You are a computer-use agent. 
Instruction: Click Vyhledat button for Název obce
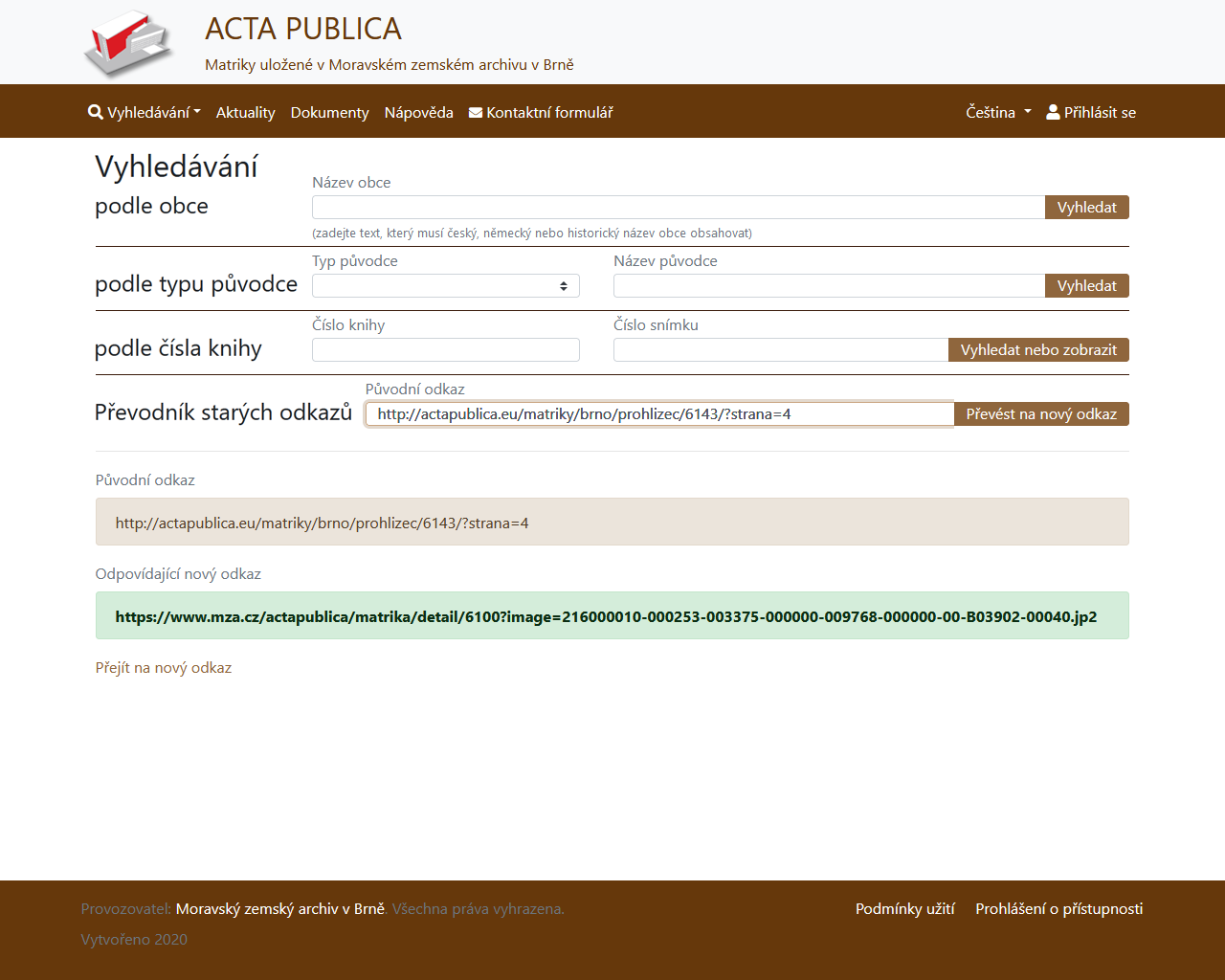tap(1086, 208)
